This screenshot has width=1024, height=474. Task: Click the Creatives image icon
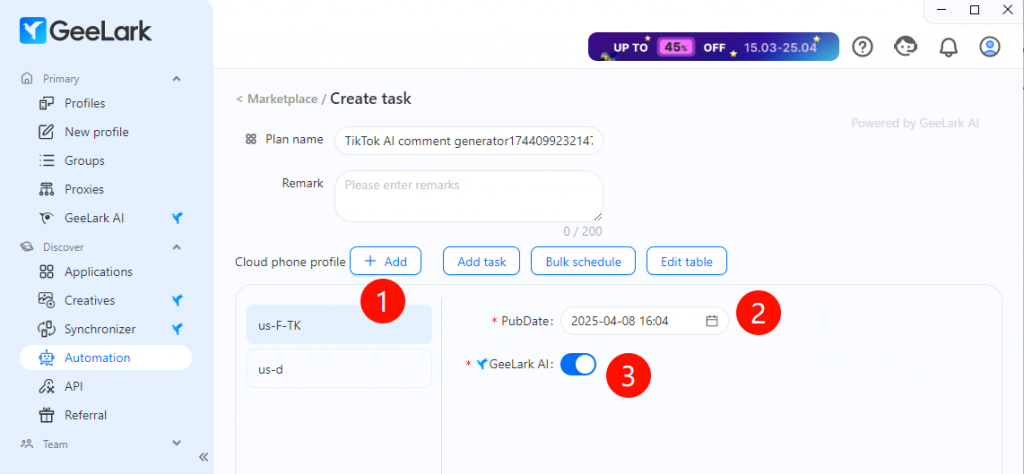click(46, 300)
